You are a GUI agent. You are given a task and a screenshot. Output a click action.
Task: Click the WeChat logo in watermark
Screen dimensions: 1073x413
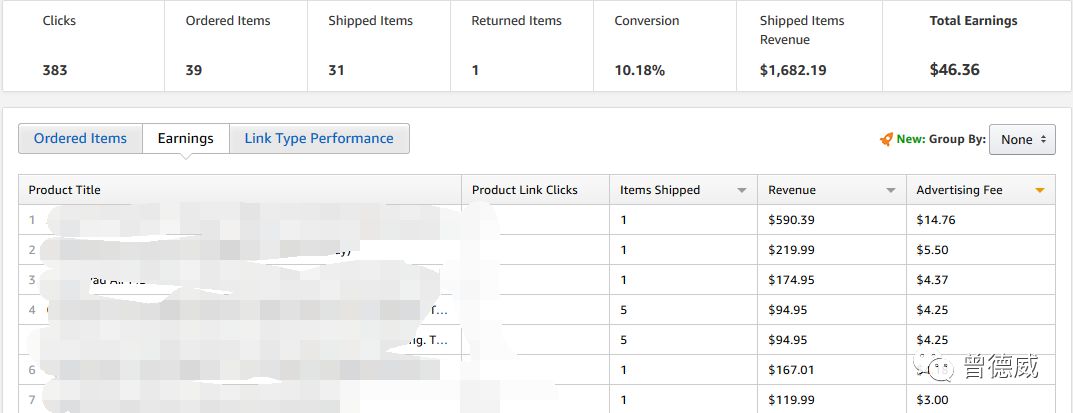[x=935, y=367]
